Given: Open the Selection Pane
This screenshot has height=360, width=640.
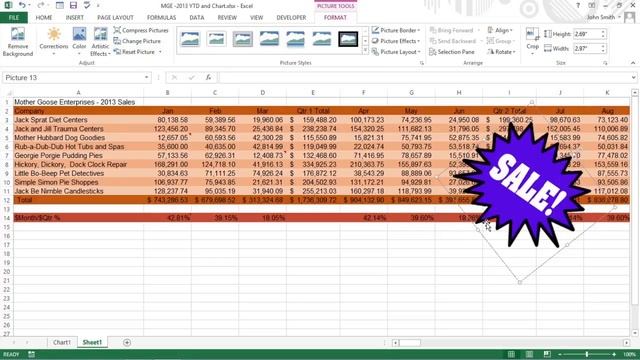Looking at the screenshot, I should coord(452,52).
